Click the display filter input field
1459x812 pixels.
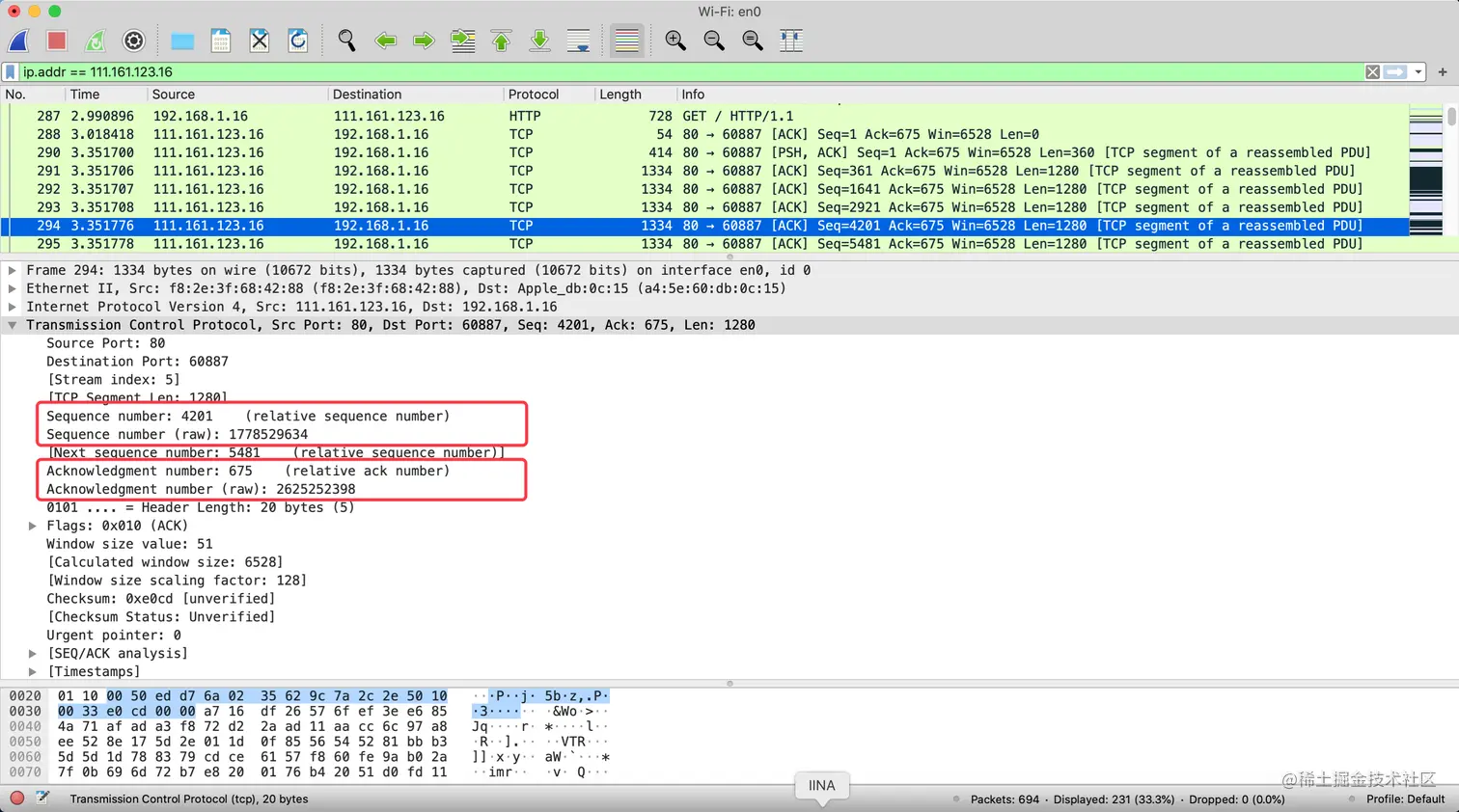pos(690,72)
